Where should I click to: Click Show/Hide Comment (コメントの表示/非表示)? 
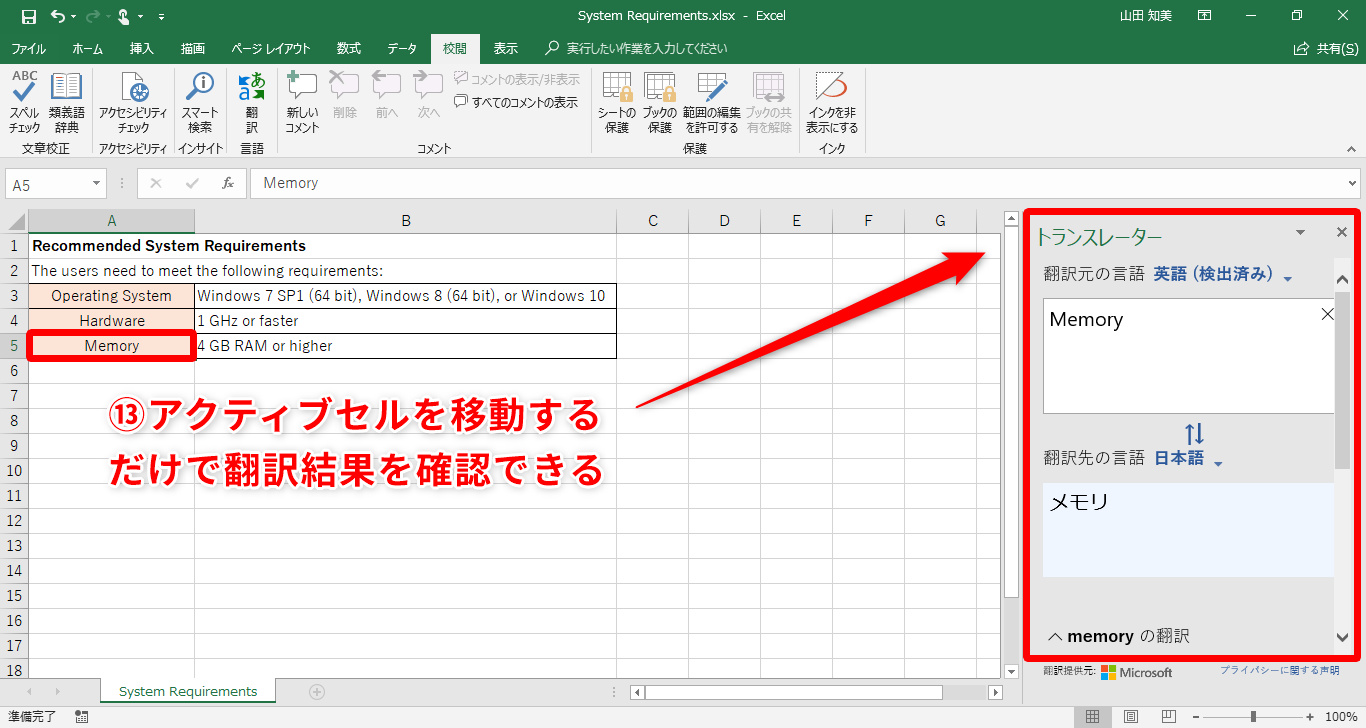pos(516,79)
